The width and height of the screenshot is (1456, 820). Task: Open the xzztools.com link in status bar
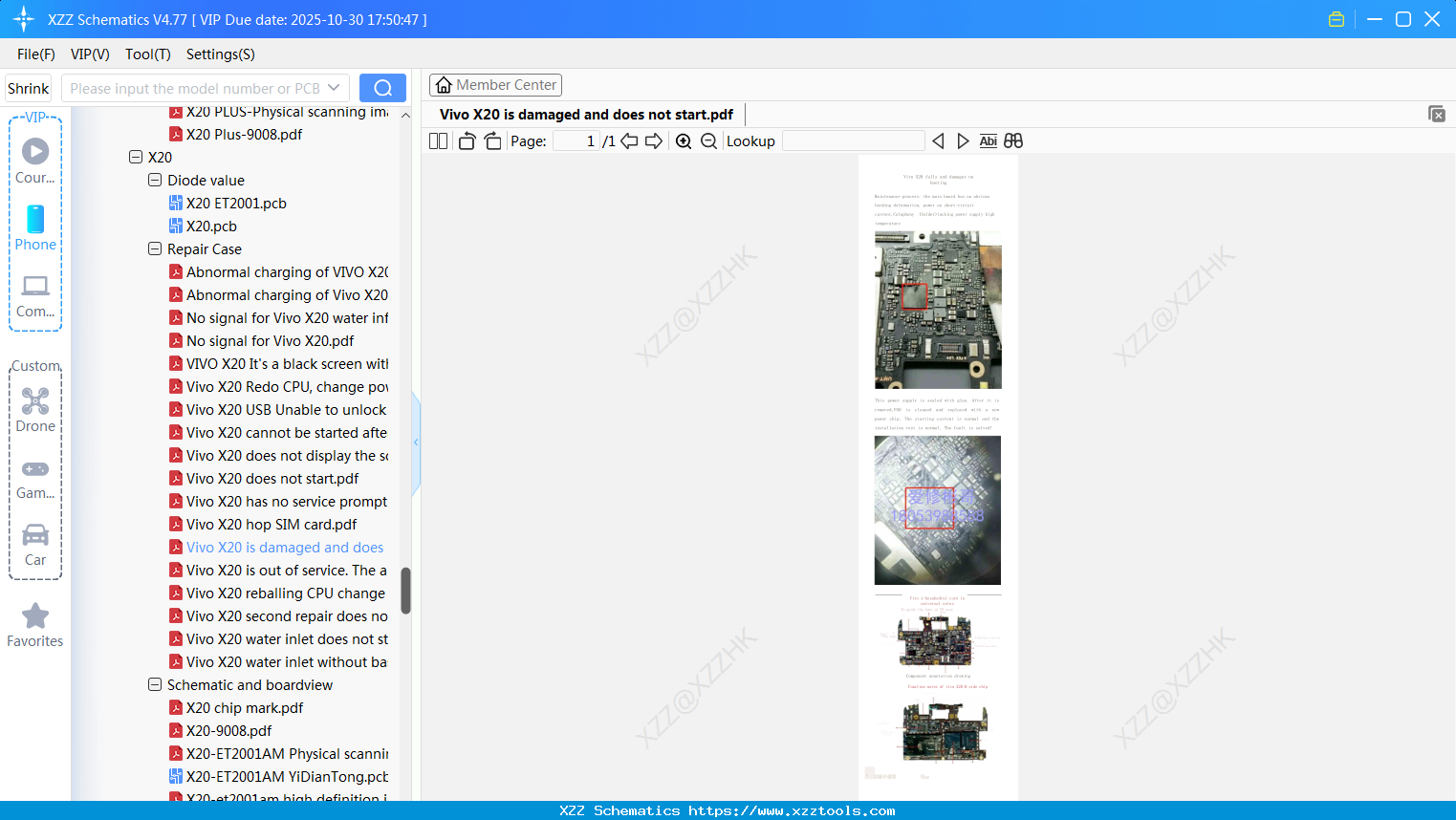(x=792, y=810)
